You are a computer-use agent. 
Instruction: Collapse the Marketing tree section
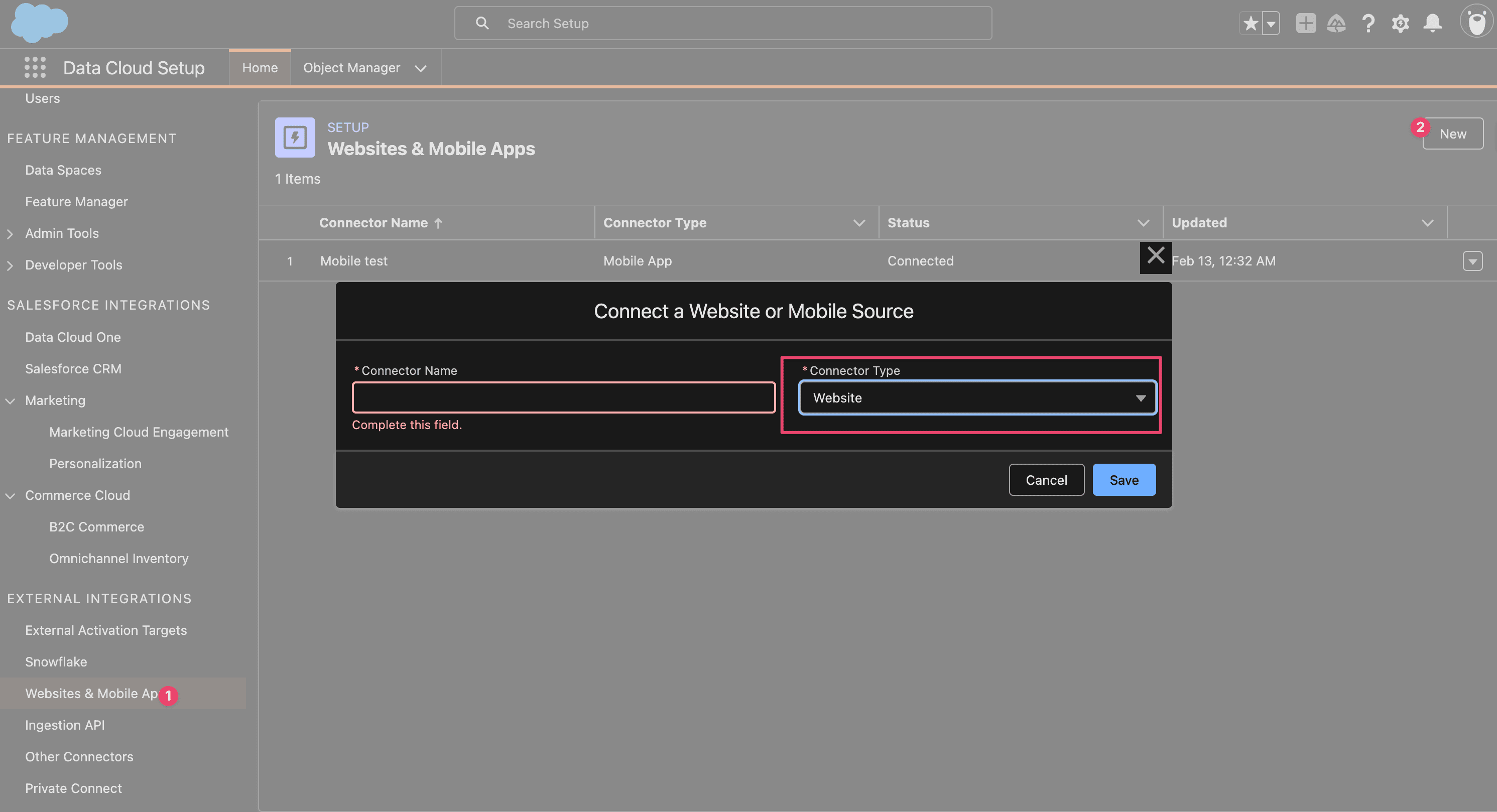10,401
